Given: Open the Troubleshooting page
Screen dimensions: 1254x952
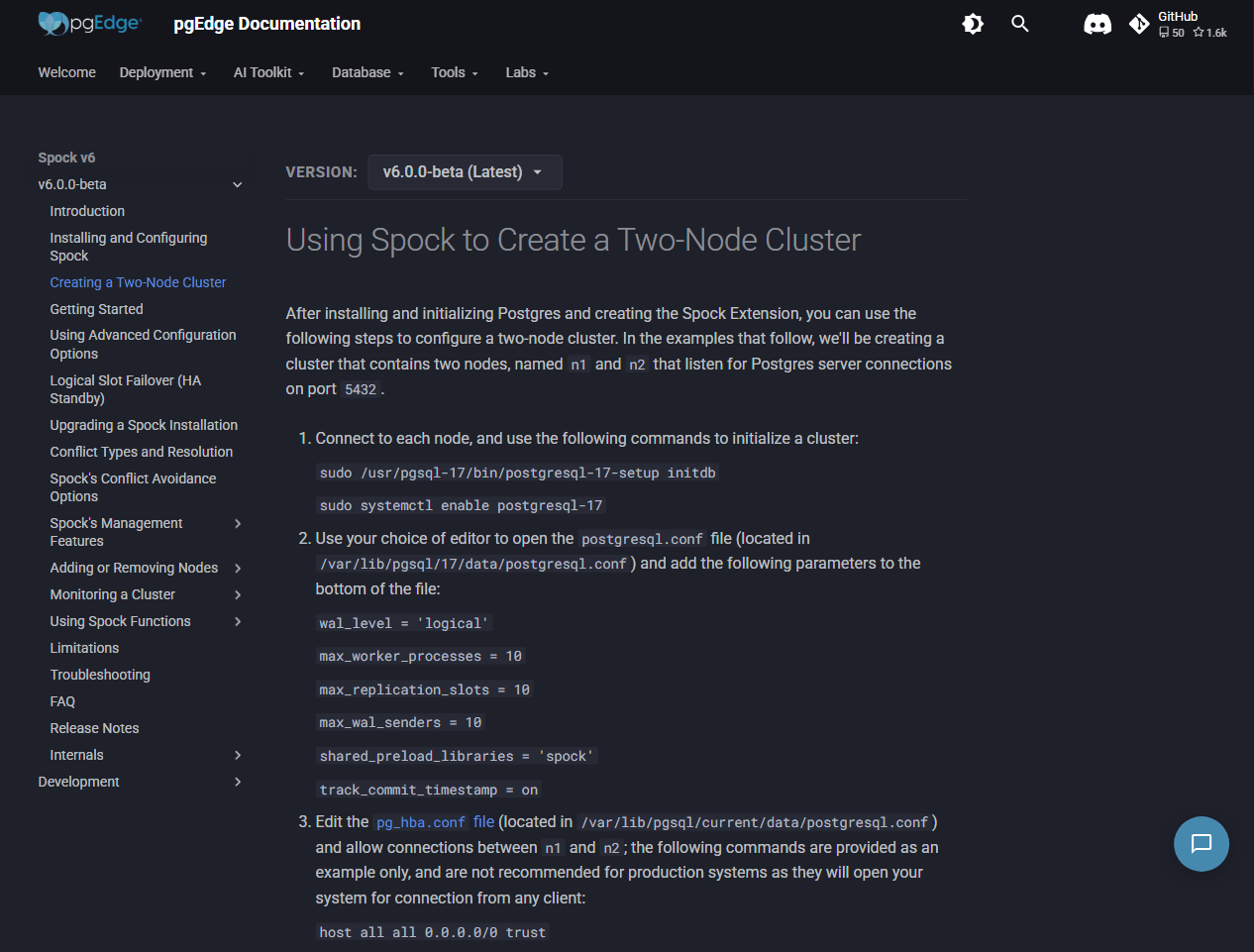Looking at the screenshot, I should pos(100,675).
